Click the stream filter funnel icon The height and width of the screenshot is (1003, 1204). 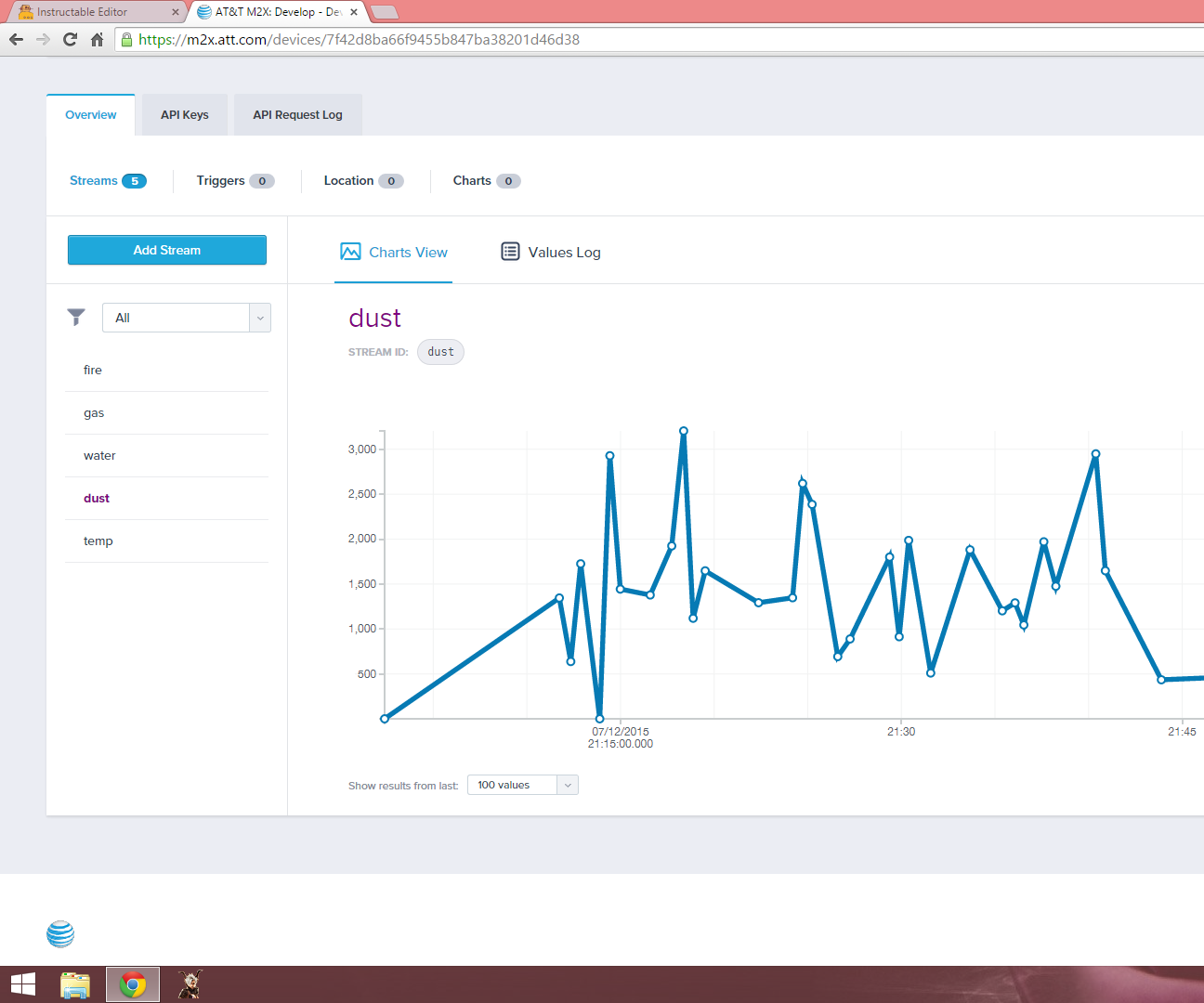pos(76,318)
